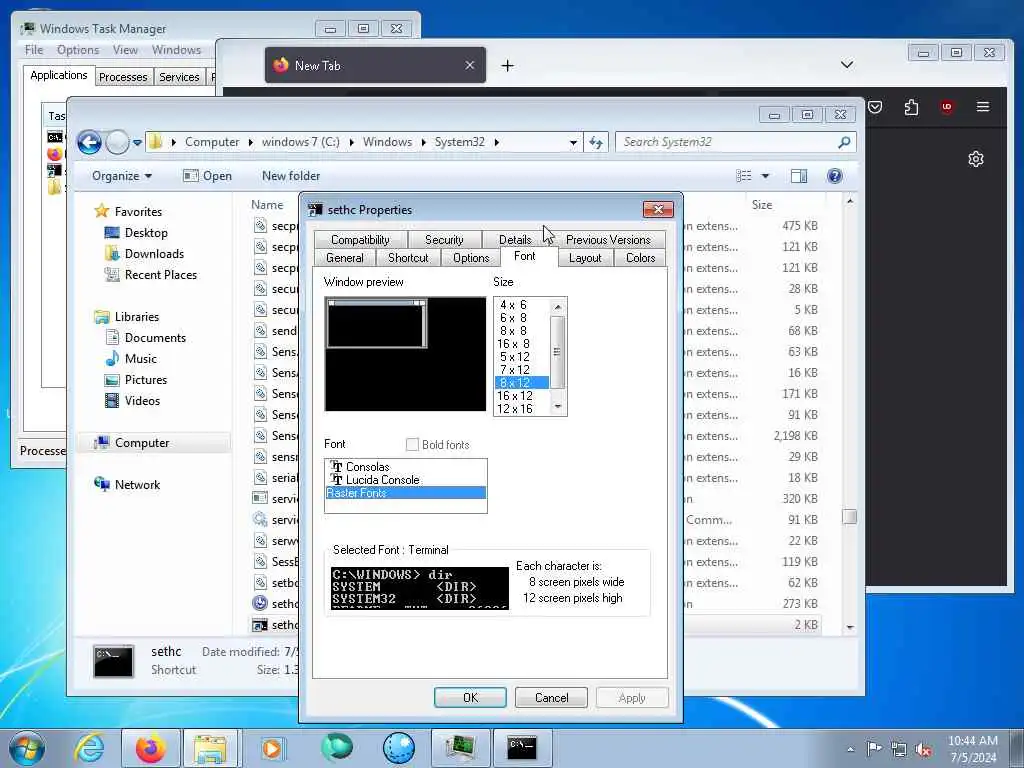Open the Colors tab
This screenshot has height=768, width=1024.
pos(641,258)
